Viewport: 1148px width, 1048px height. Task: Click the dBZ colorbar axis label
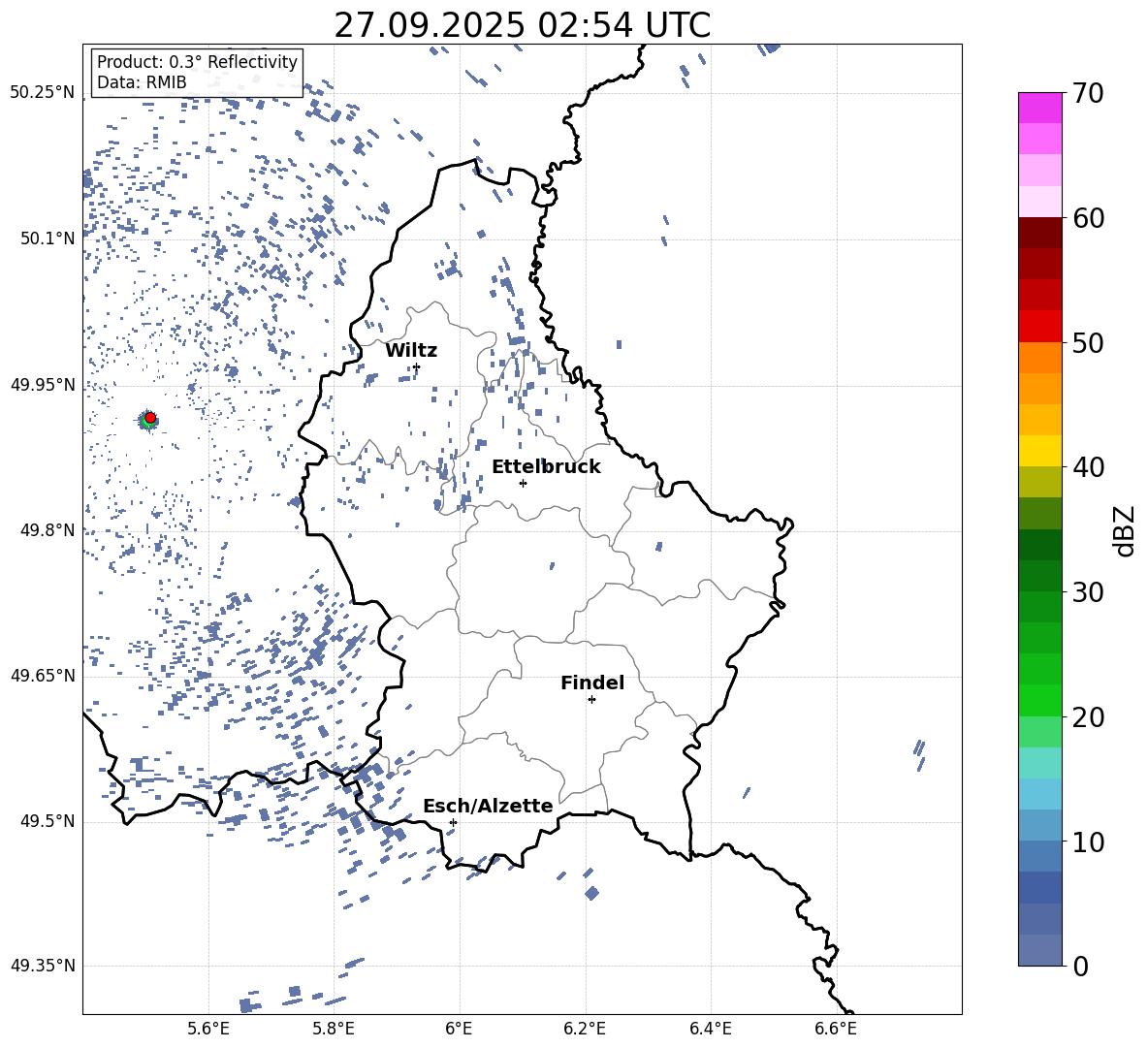pos(1126,530)
